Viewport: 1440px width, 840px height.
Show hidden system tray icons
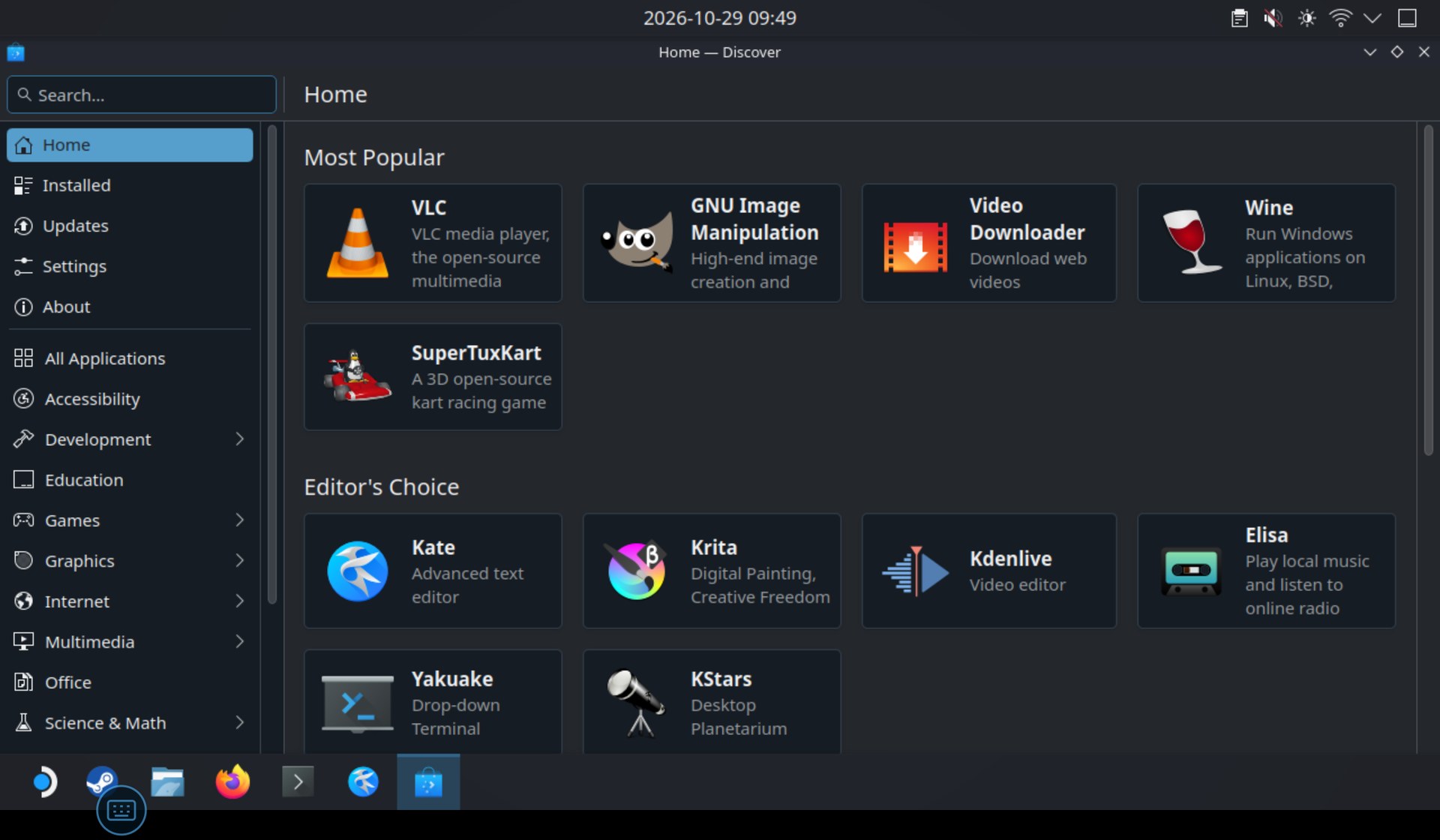pyautogui.click(x=1372, y=18)
